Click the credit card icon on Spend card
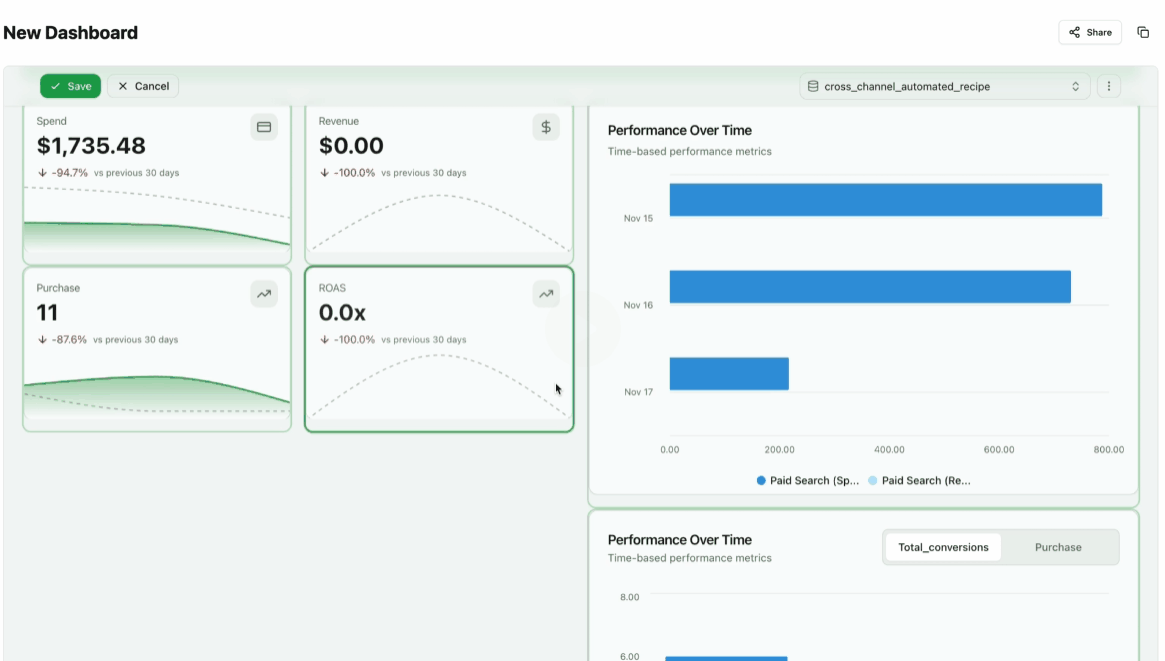The width and height of the screenshot is (1165, 661). click(264, 127)
